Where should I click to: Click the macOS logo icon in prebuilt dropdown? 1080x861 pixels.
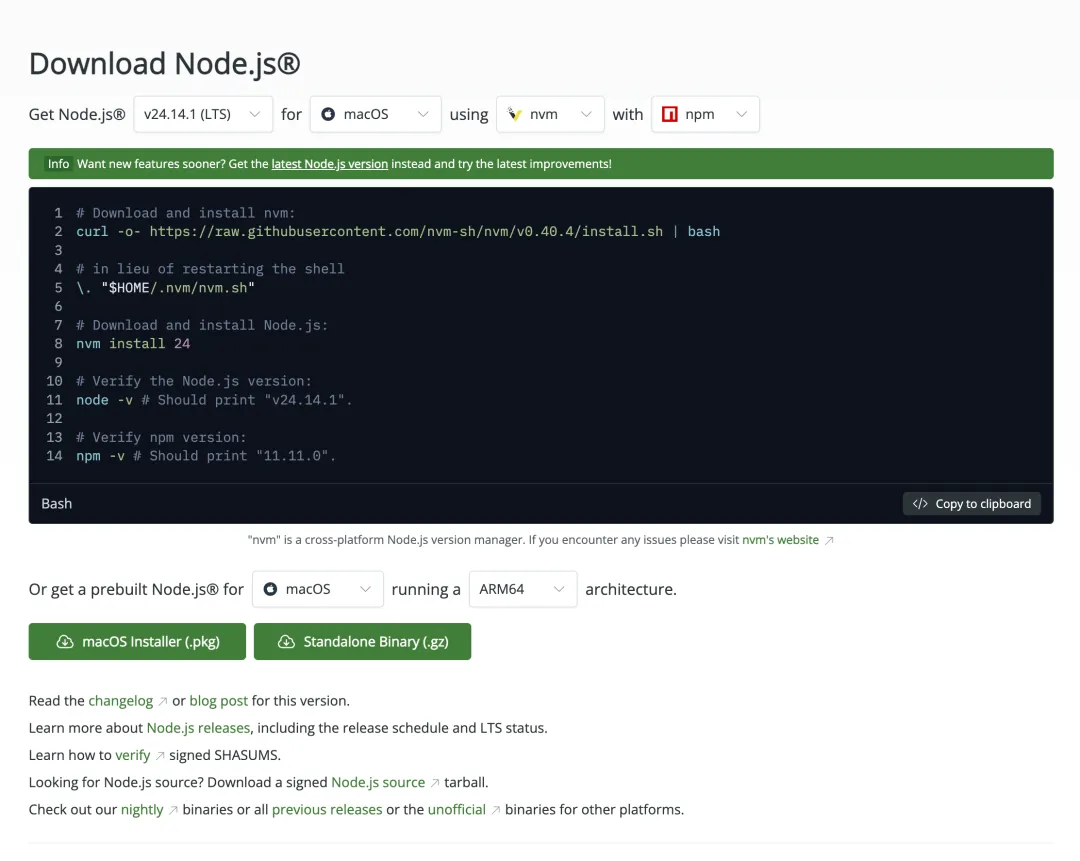(x=271, y=589)
